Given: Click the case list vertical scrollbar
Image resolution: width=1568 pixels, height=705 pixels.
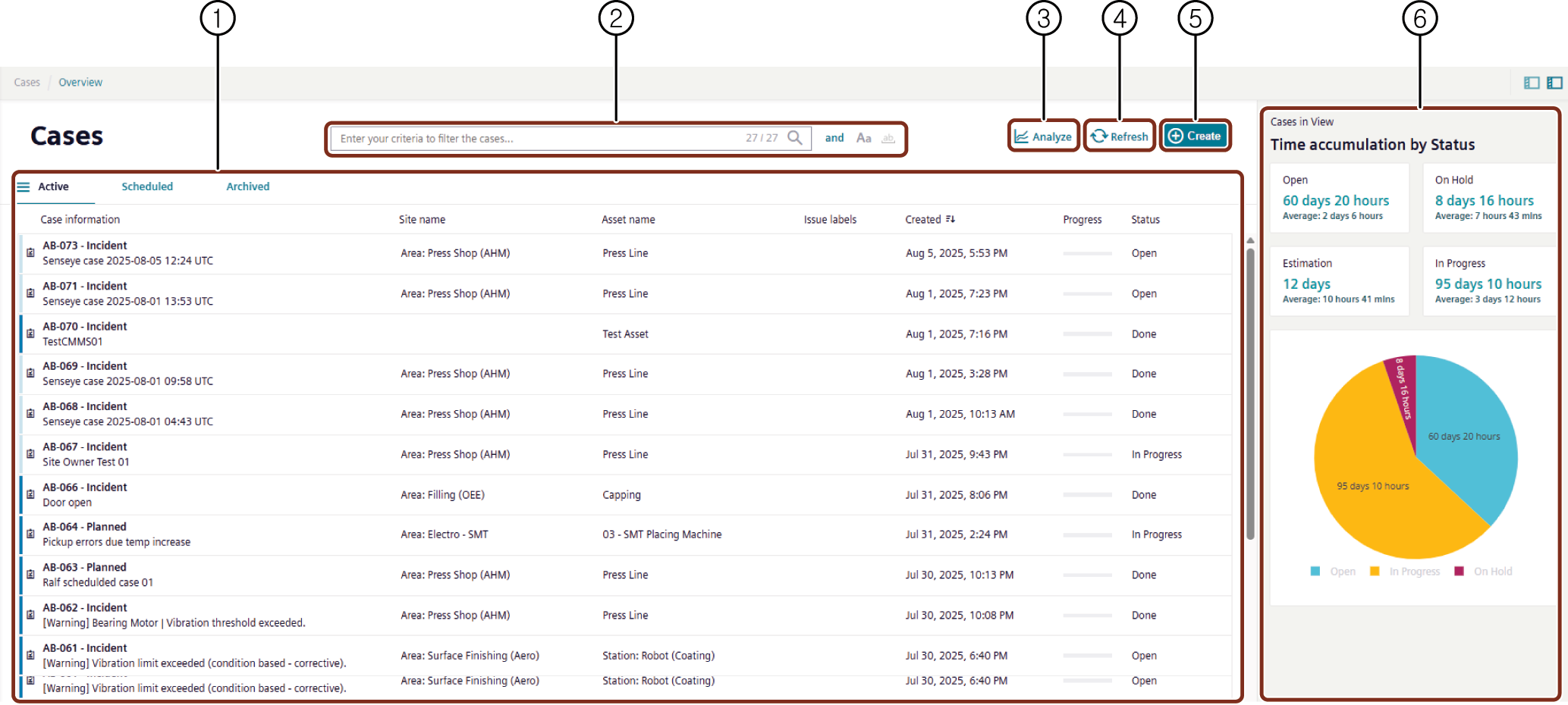Looking at the screenshot, I should 1250,394.
